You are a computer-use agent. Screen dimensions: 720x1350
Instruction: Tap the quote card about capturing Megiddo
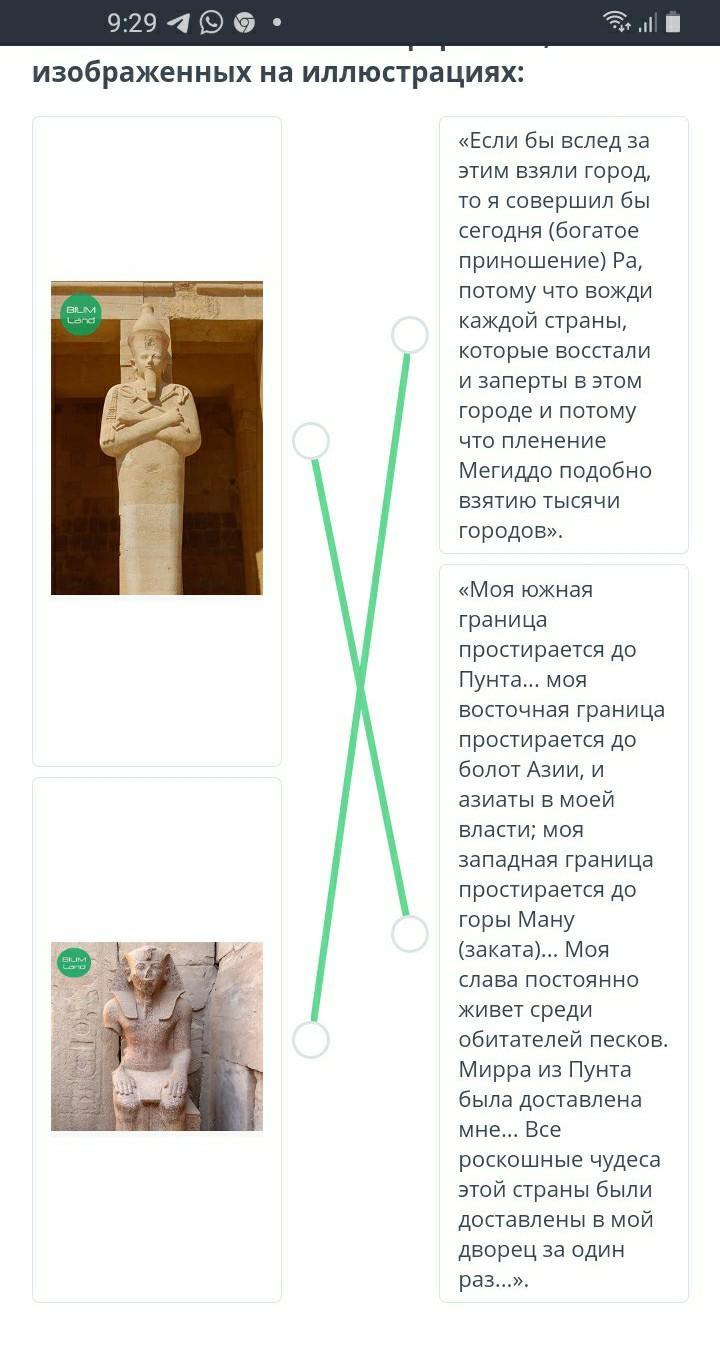pos(564,335)
